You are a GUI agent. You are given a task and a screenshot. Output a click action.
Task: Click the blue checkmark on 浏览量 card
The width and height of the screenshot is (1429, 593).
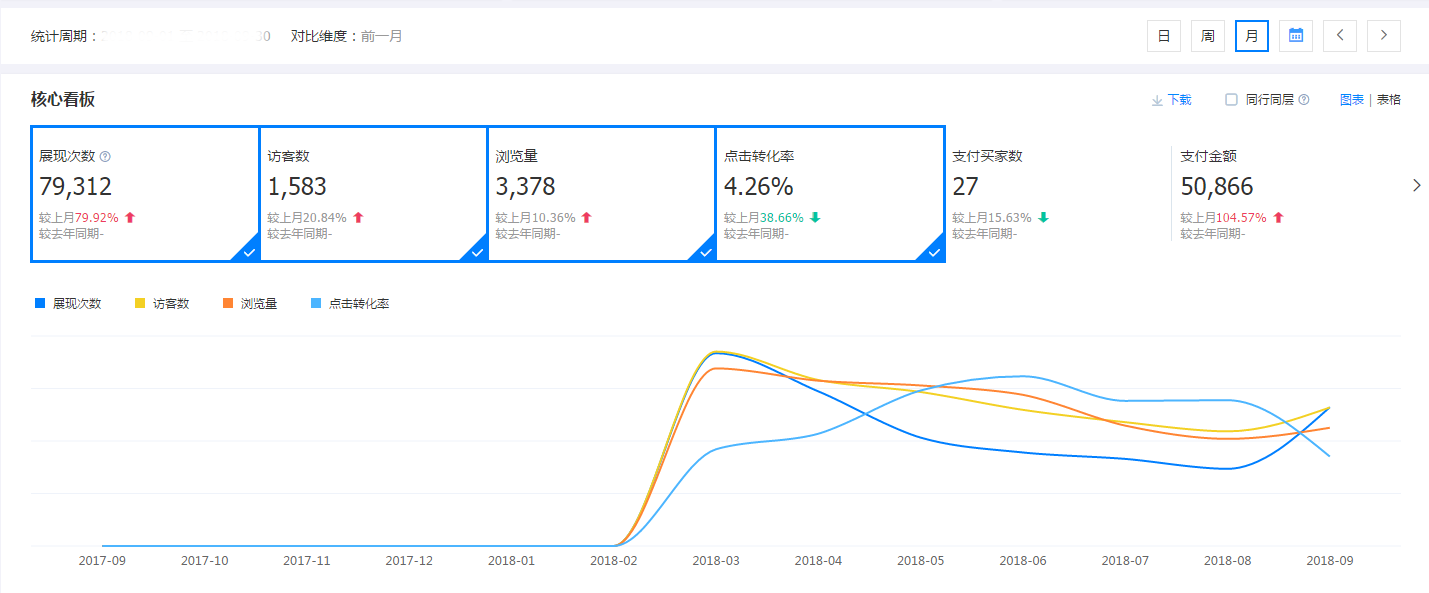click(x=705, y=251)
